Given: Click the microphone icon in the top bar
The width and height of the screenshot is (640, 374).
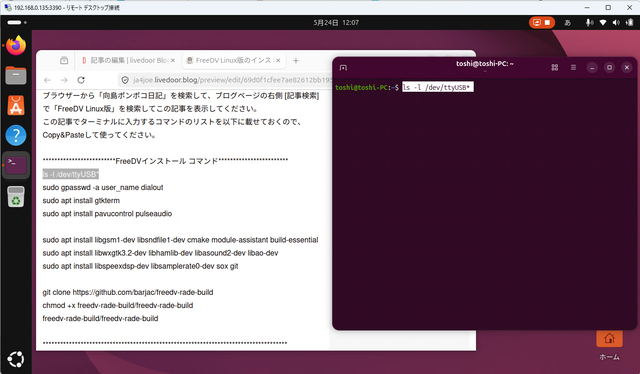Looking at the screenshot, I should (589, 22).
